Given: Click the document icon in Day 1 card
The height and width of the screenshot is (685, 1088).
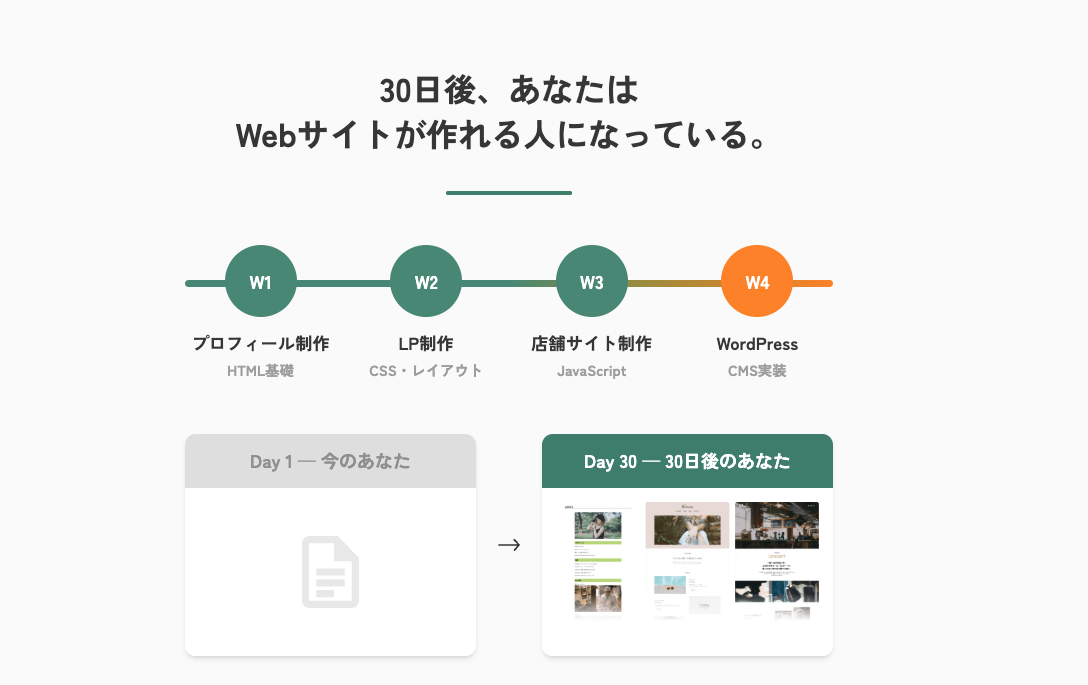Looking at the screenshot, I should tap(330, 572).
